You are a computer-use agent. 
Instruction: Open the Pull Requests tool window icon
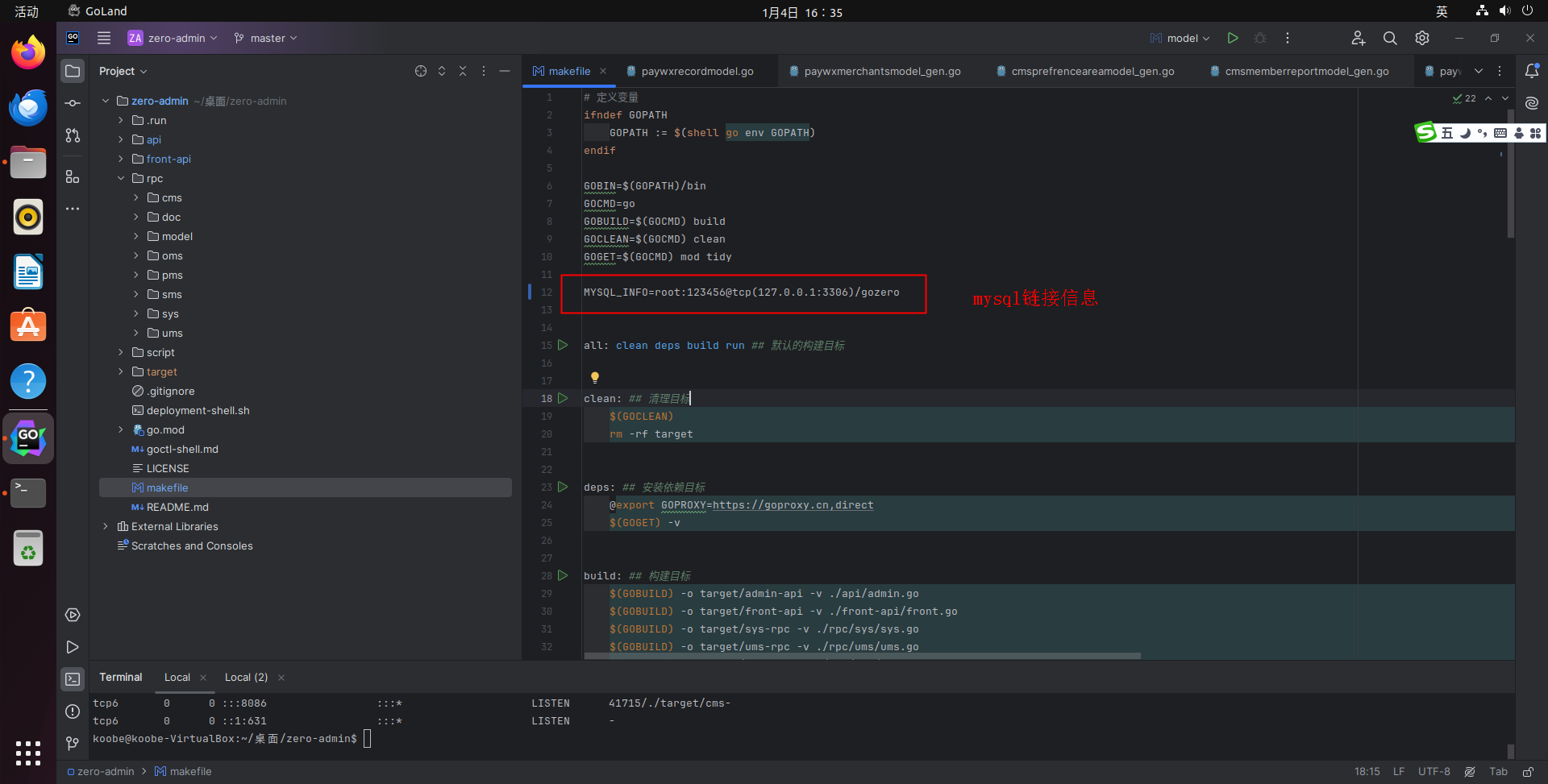tap(73, 135)
